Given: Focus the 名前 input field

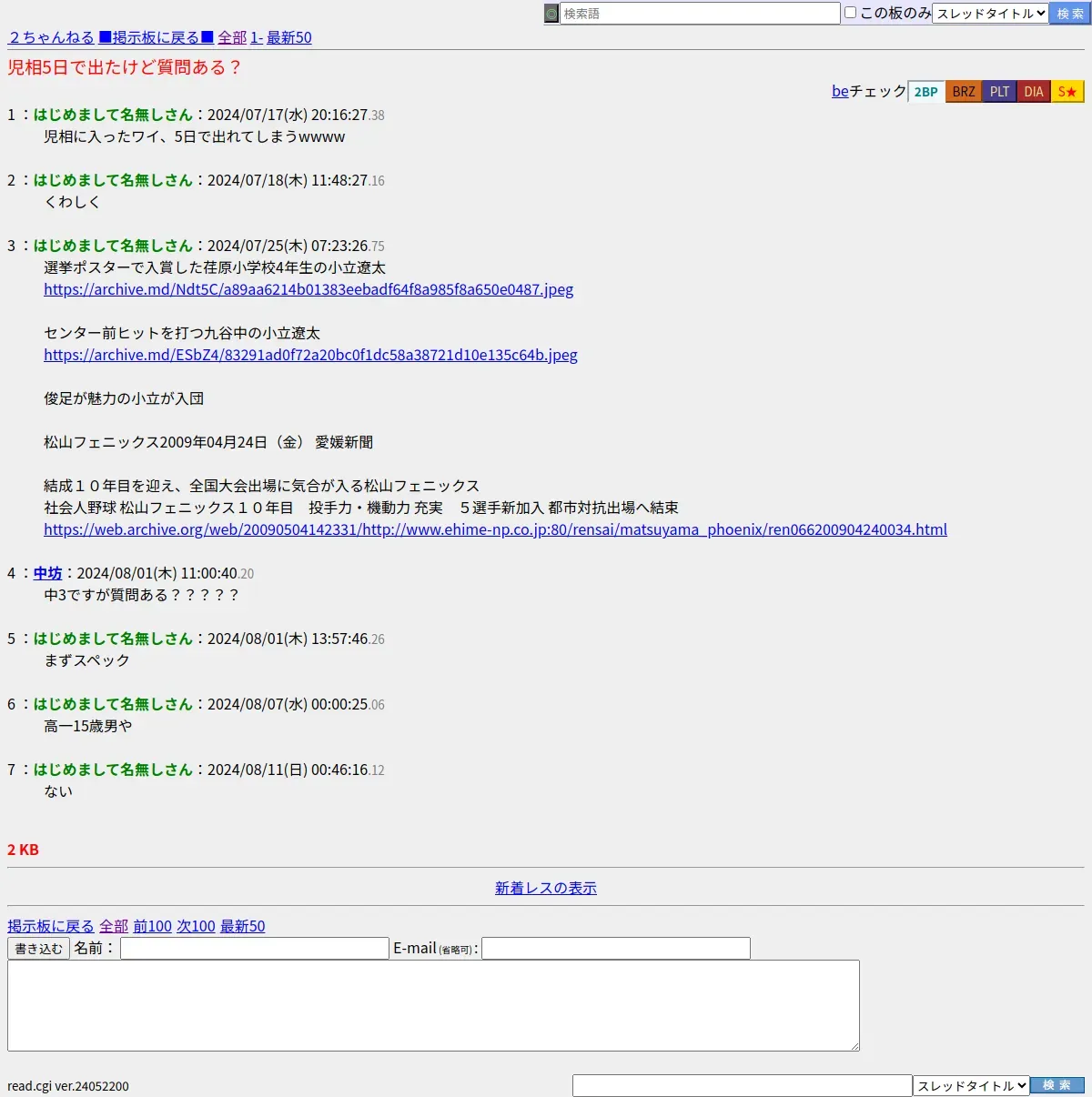Looking at the screenshot, I should [255, 949].
